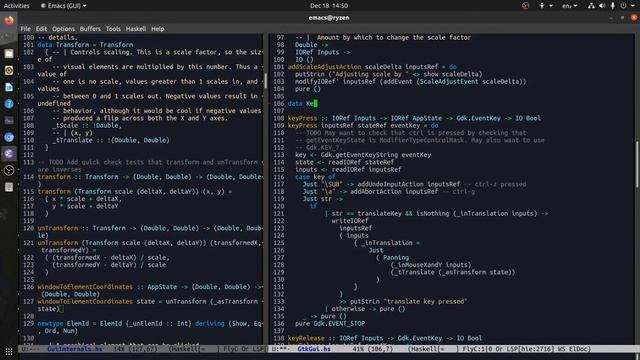Screen dimensions: 640x360
Task: Click FlyC:1|0 flycheck status in mode line
Action: pos(478,349)
